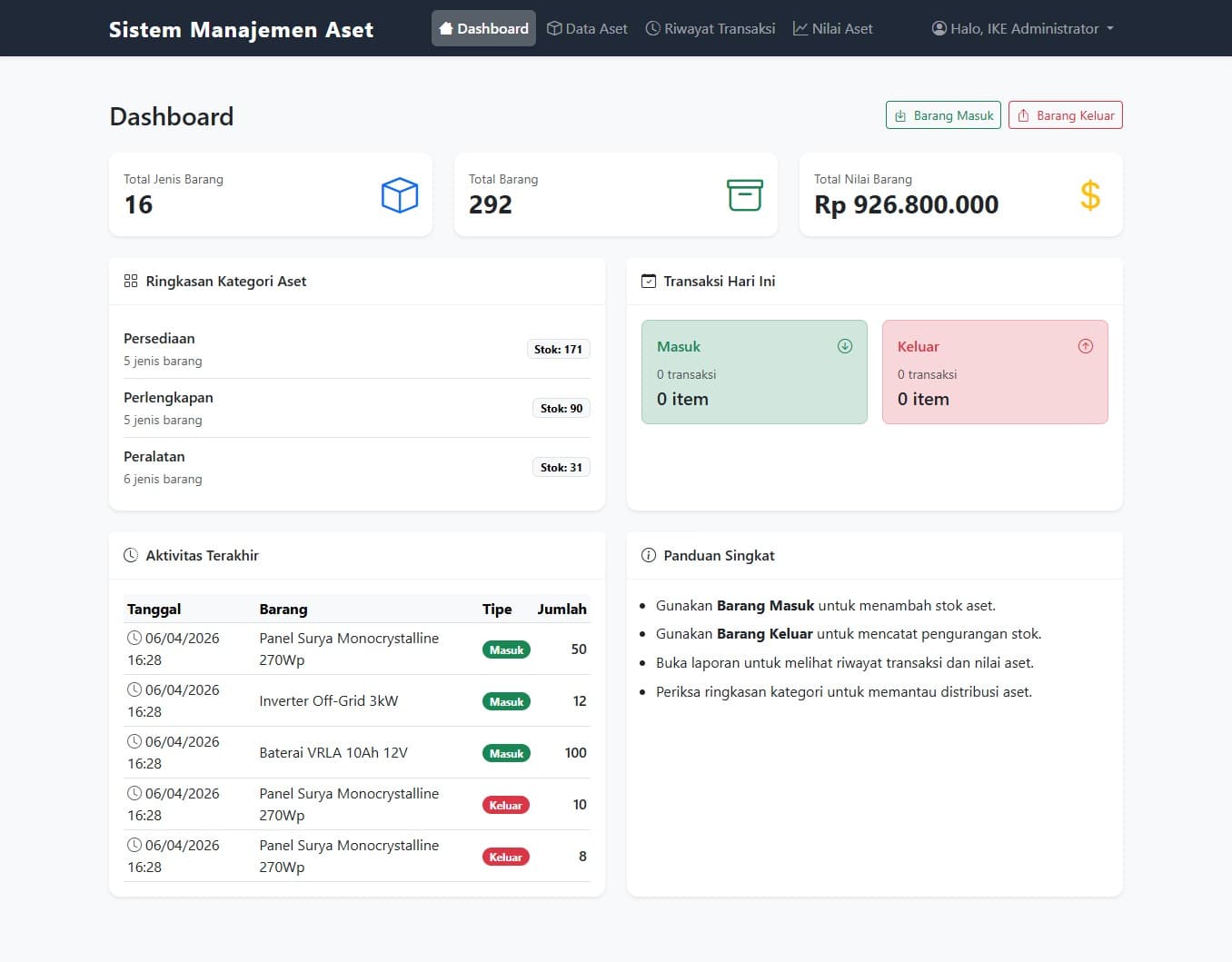
Task: Click the info icon beside Panduan Singkat
Action: click(649, 555)
